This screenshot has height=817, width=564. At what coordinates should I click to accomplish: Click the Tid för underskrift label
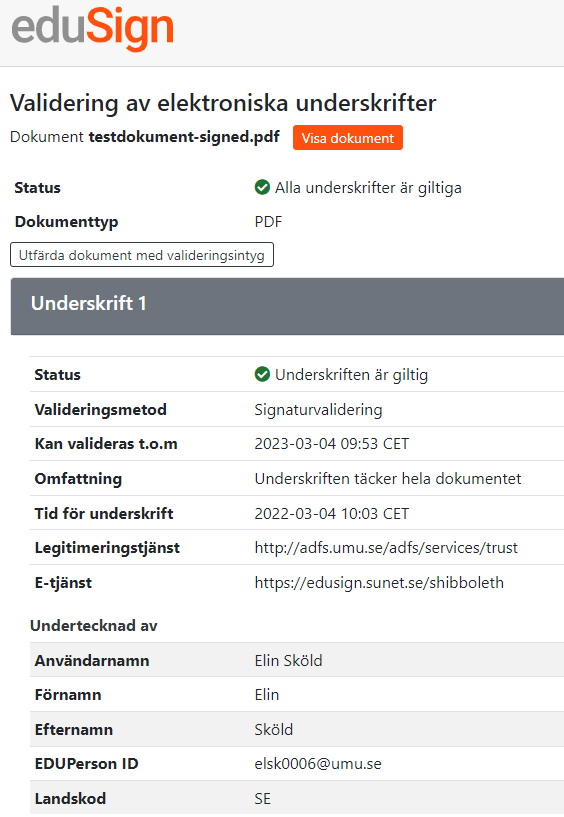click(104, 513)
